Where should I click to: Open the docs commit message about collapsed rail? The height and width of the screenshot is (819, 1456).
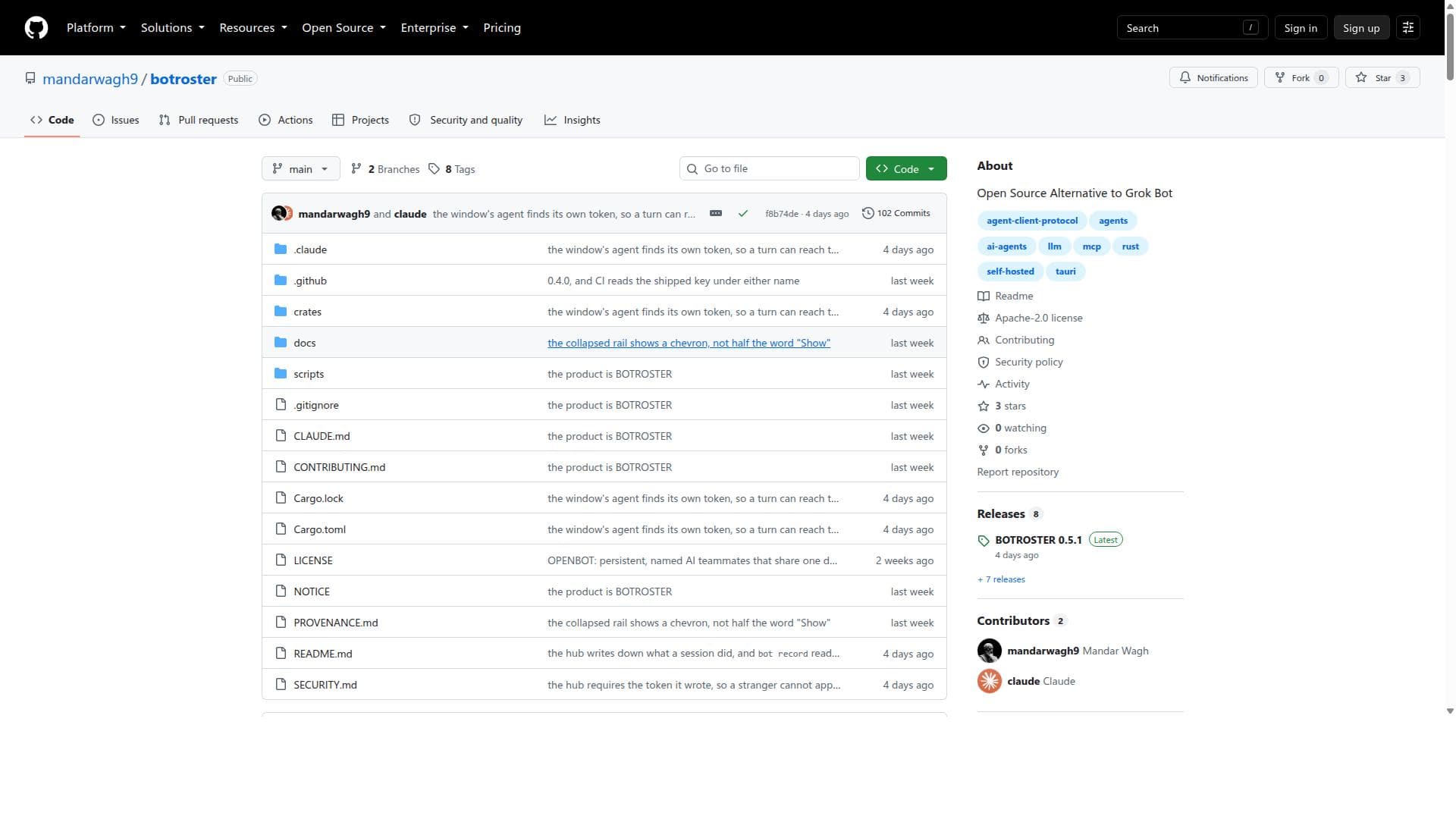pos(689,343)
